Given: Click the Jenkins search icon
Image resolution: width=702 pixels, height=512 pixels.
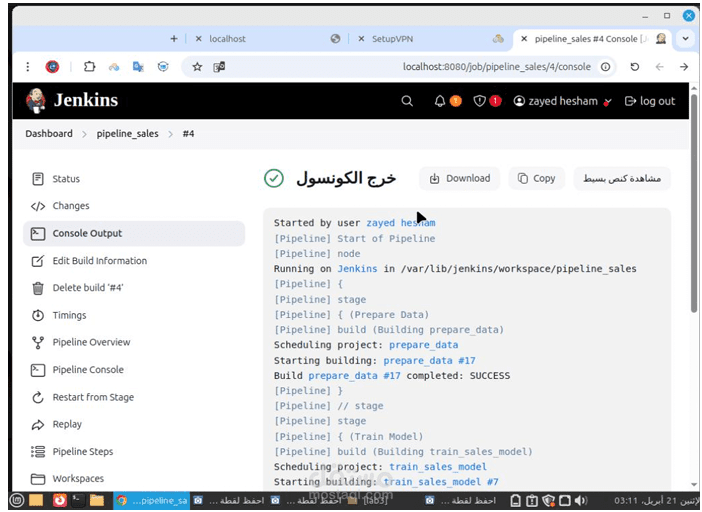Looking at the screenshot, I should pyautogui.click(x=407, y=101).
